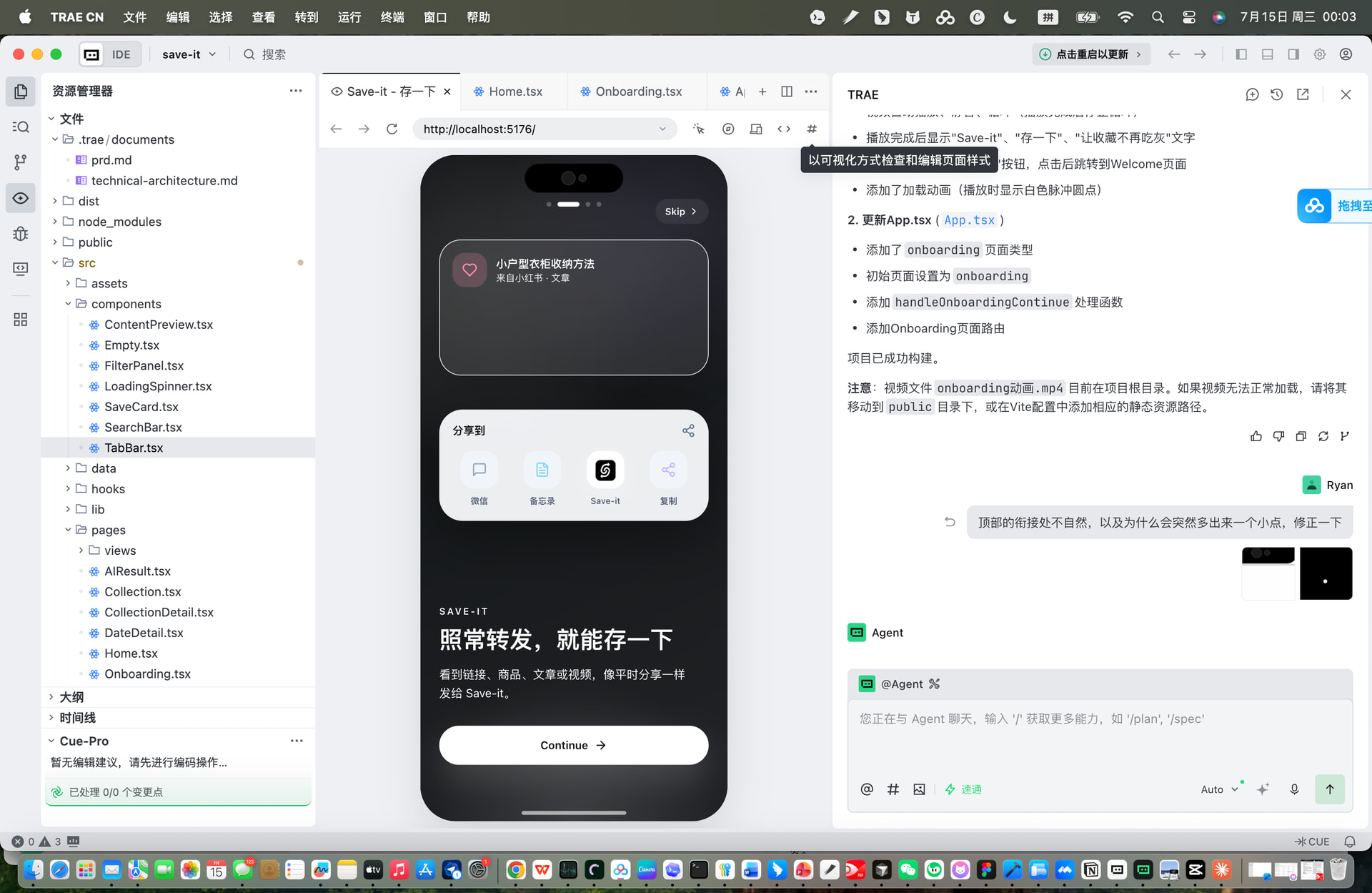Select the element picker cursor tool
The height and width of the screenshot is (893, 1372).
coord(699,129)
